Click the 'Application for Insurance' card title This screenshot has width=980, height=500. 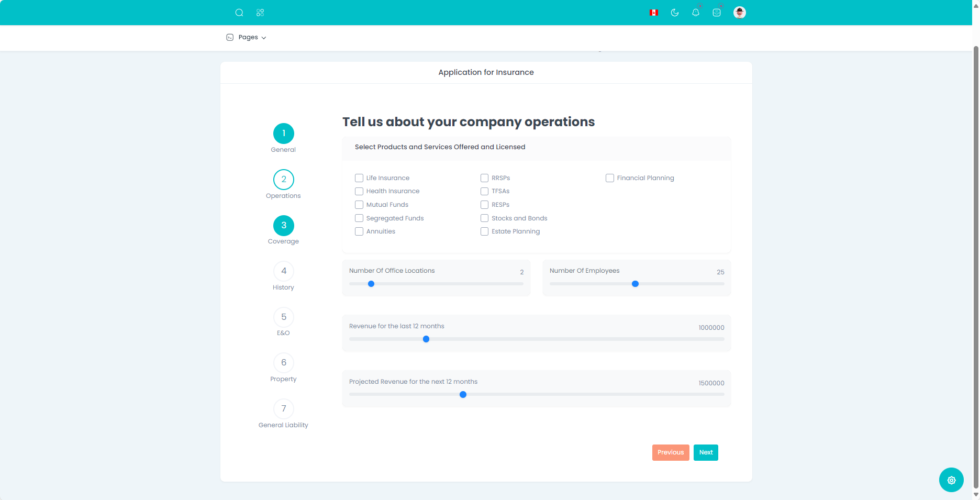click(486, 72)
